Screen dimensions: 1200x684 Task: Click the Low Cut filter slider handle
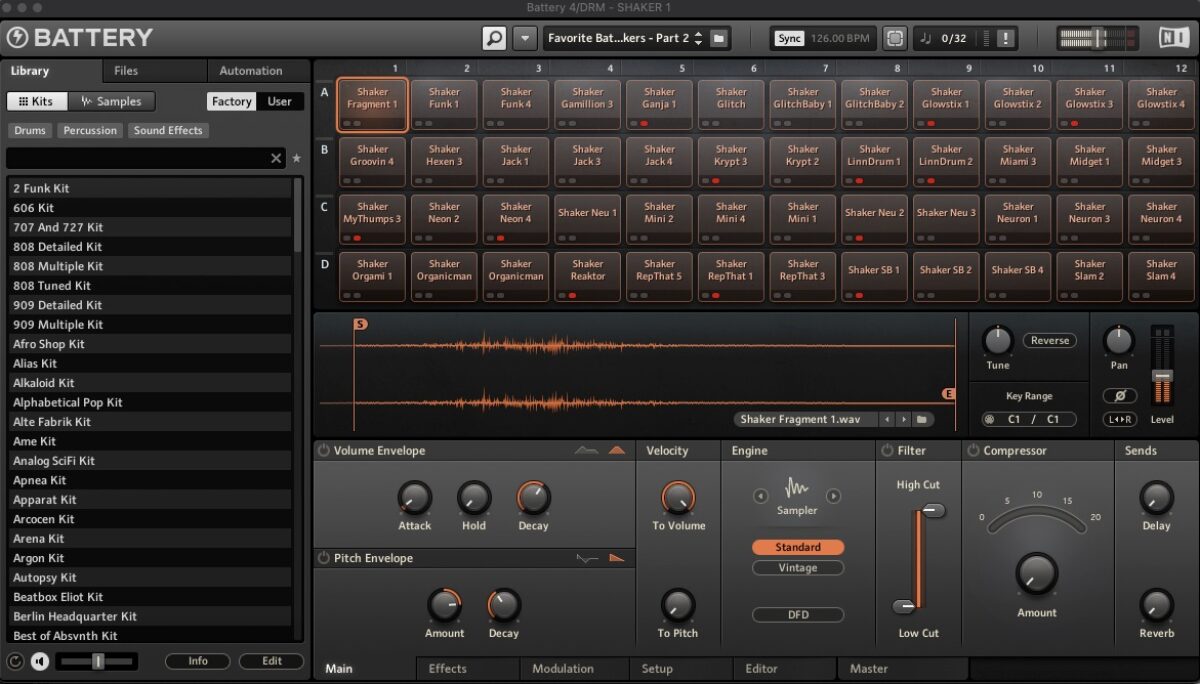[x=904, y=606]
